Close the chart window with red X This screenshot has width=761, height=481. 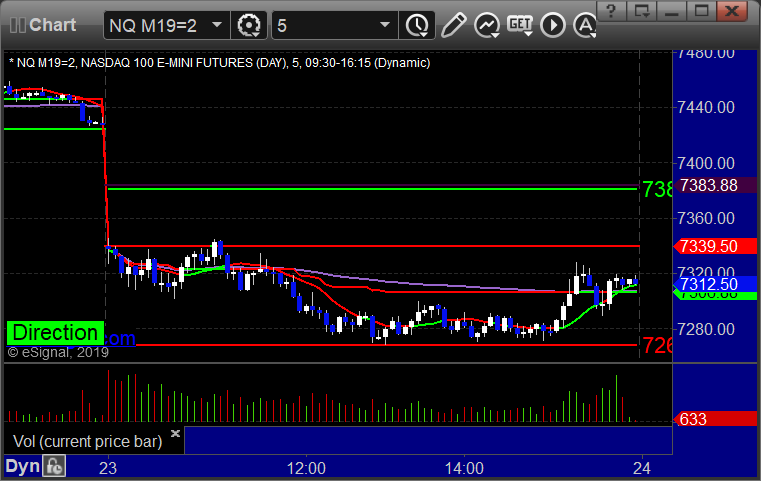click(732, 10)
